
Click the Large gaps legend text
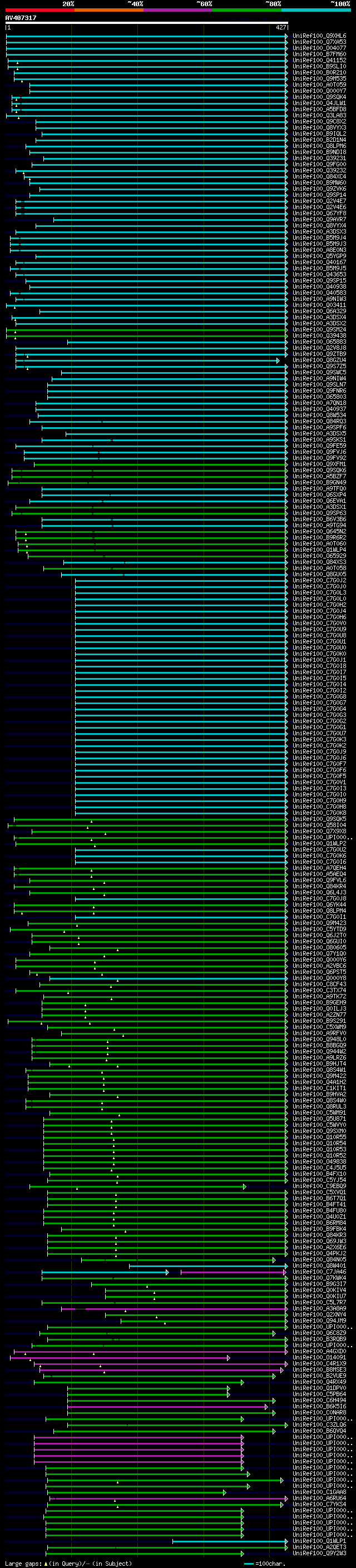(68, 1563)
